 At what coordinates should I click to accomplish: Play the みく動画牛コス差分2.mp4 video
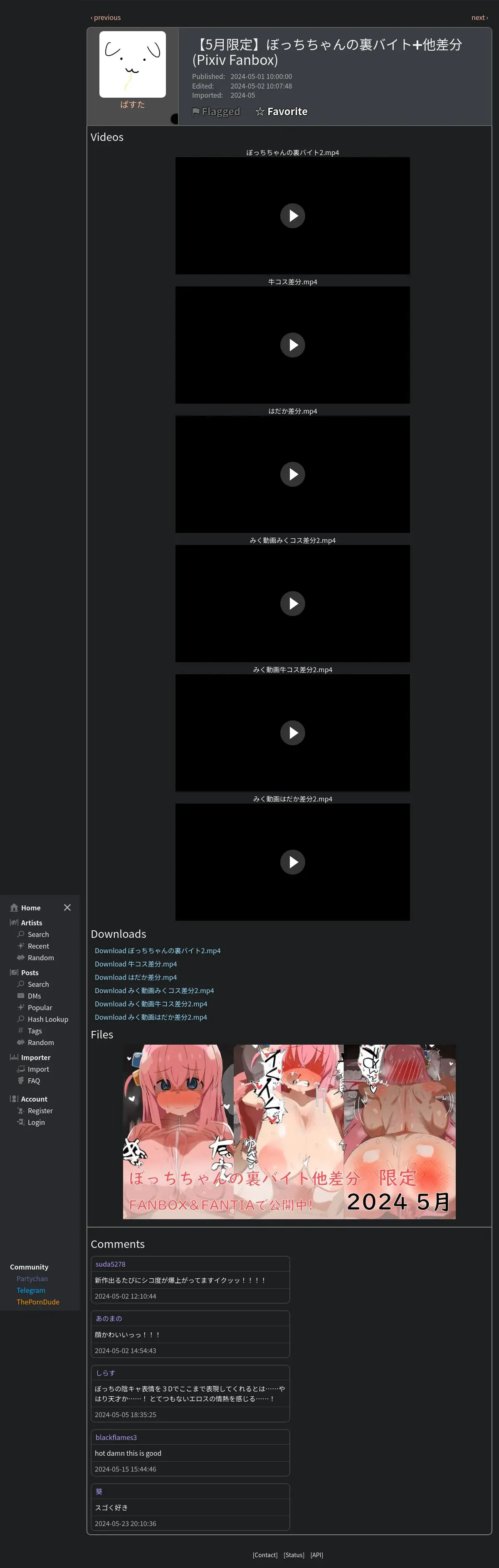[293, 733]
